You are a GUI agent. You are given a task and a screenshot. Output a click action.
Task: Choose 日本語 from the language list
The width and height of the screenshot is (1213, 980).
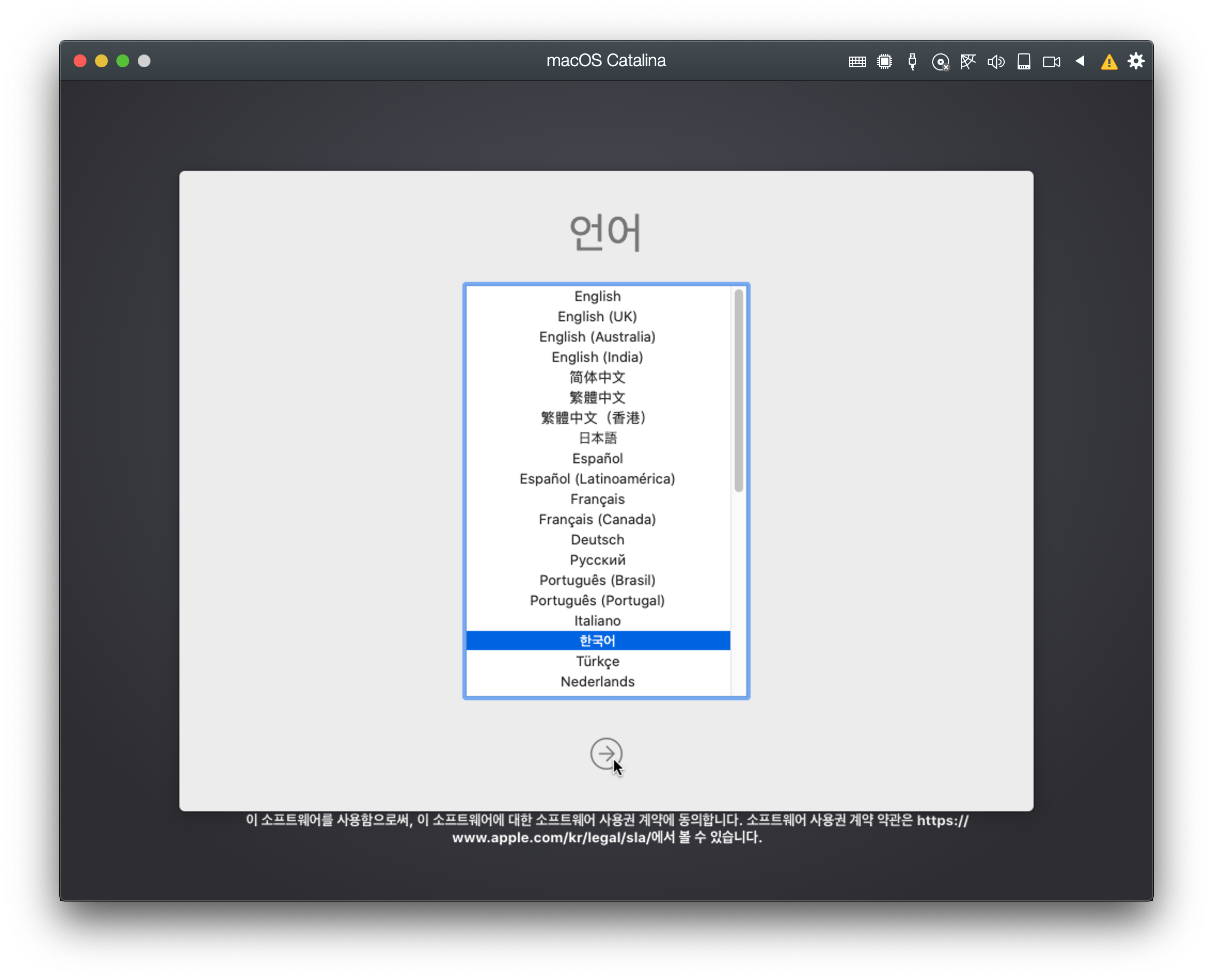click(x=597, y=438)
